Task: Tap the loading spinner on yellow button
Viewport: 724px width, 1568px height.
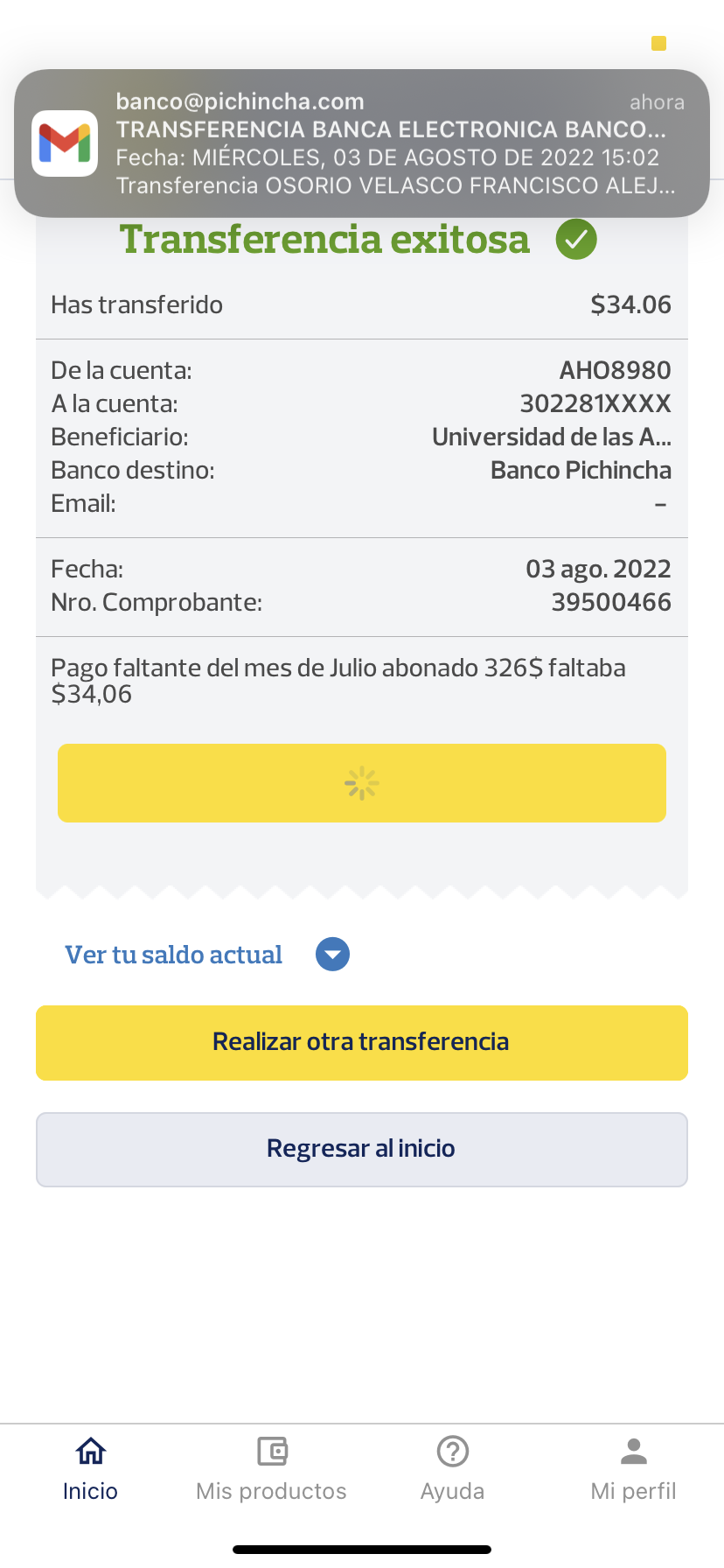Action: (361, 783)
